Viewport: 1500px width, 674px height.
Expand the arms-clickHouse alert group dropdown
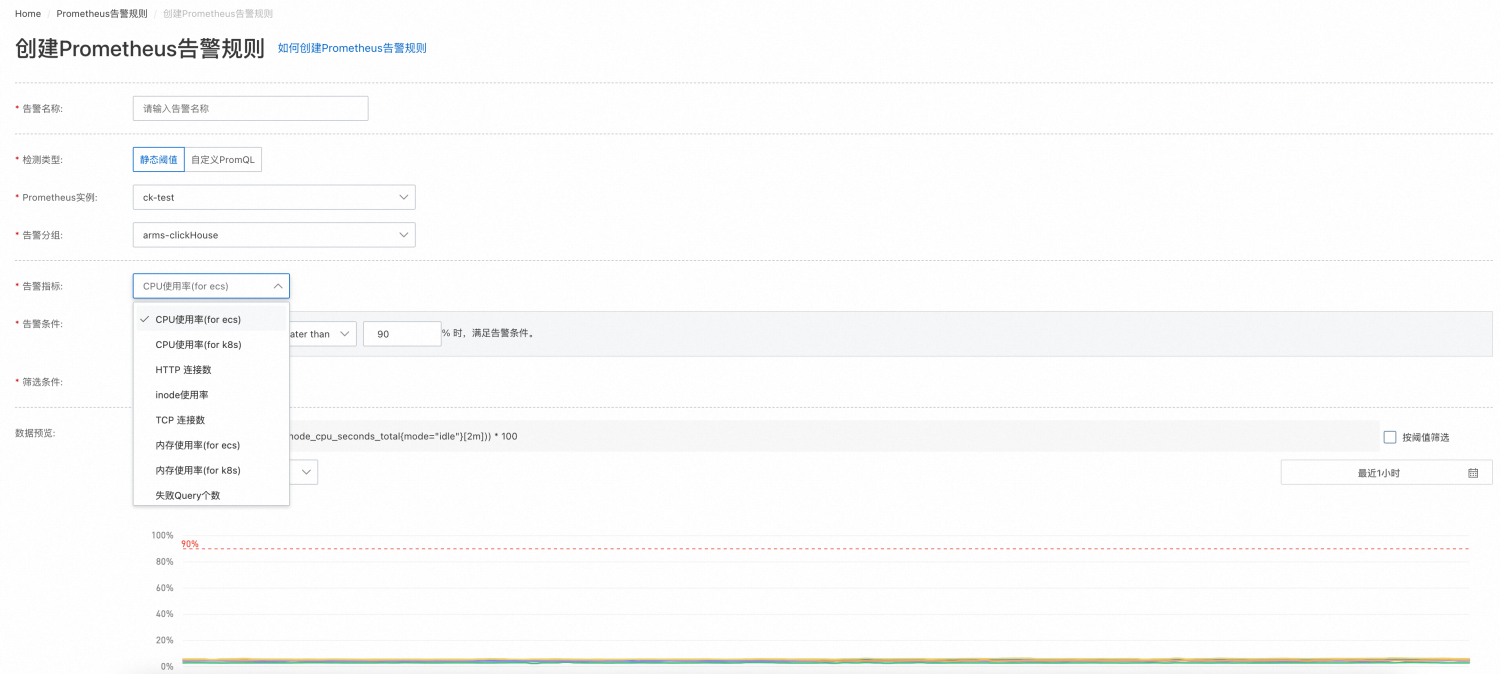pos(274,235)
